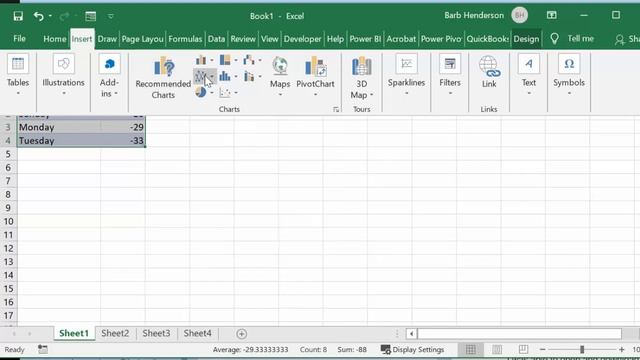Click the Tell me lightbulb search
640x360 pixels.
[x=554, y=39]
